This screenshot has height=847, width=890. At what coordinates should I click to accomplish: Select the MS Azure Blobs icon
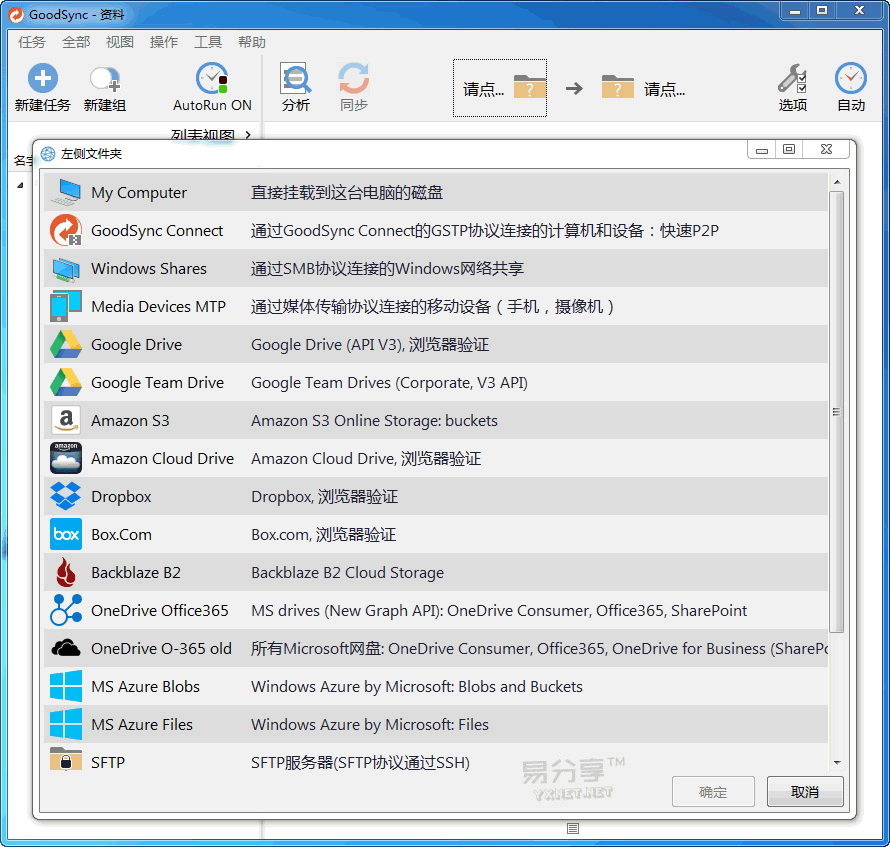click(66, 686)
